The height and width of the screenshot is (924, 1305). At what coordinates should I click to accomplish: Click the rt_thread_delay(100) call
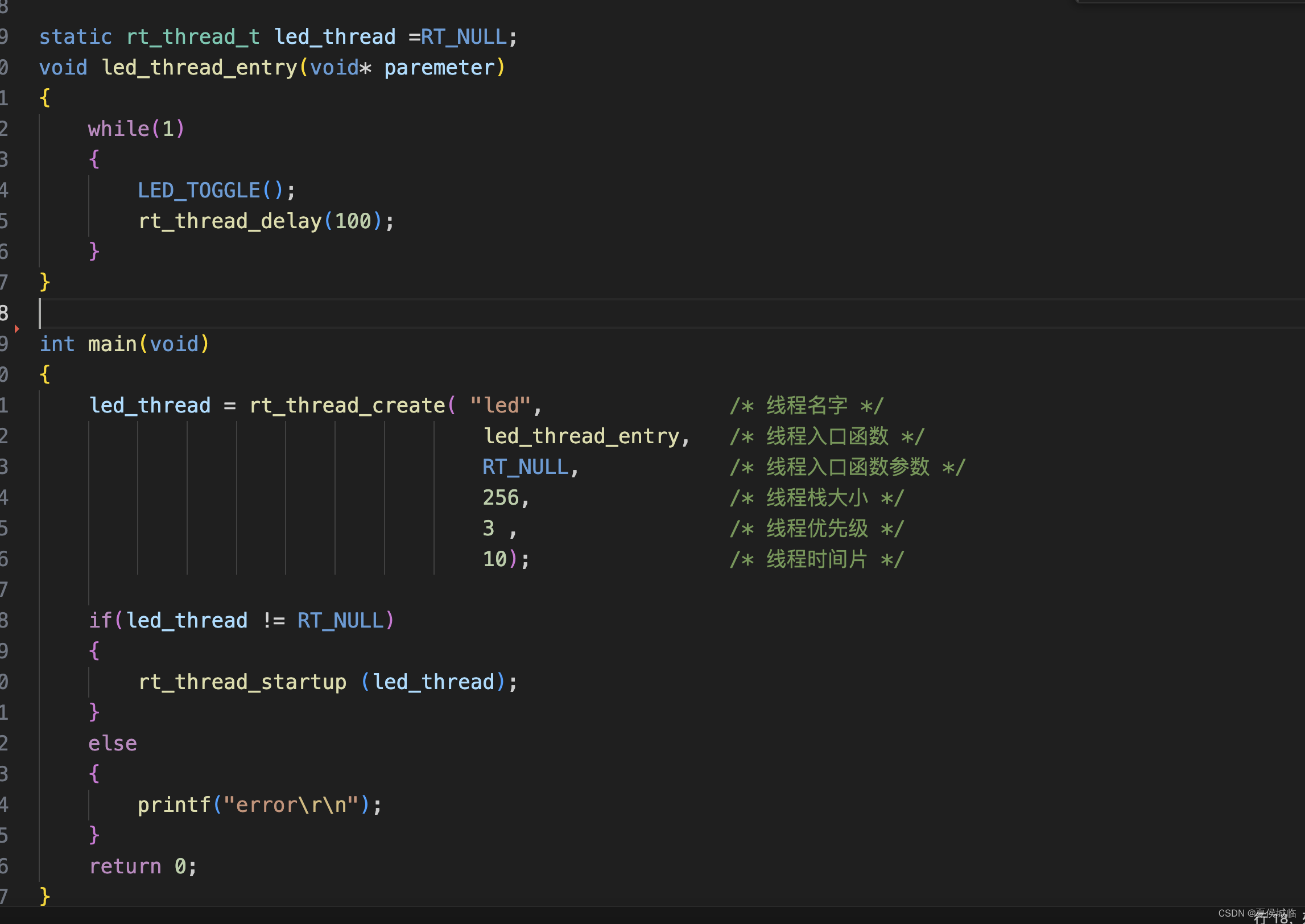tap(266, 221)
